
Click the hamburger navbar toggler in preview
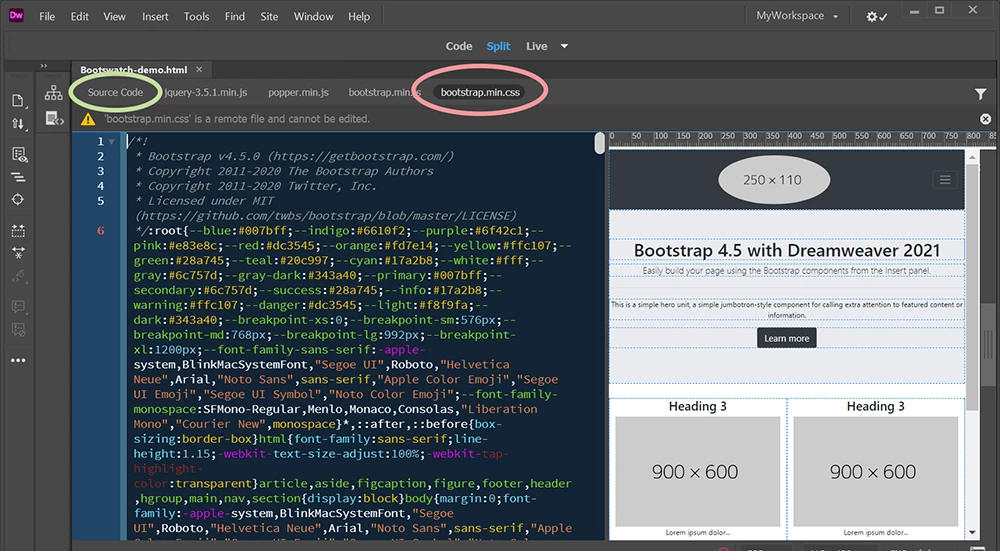coord(945,180)
